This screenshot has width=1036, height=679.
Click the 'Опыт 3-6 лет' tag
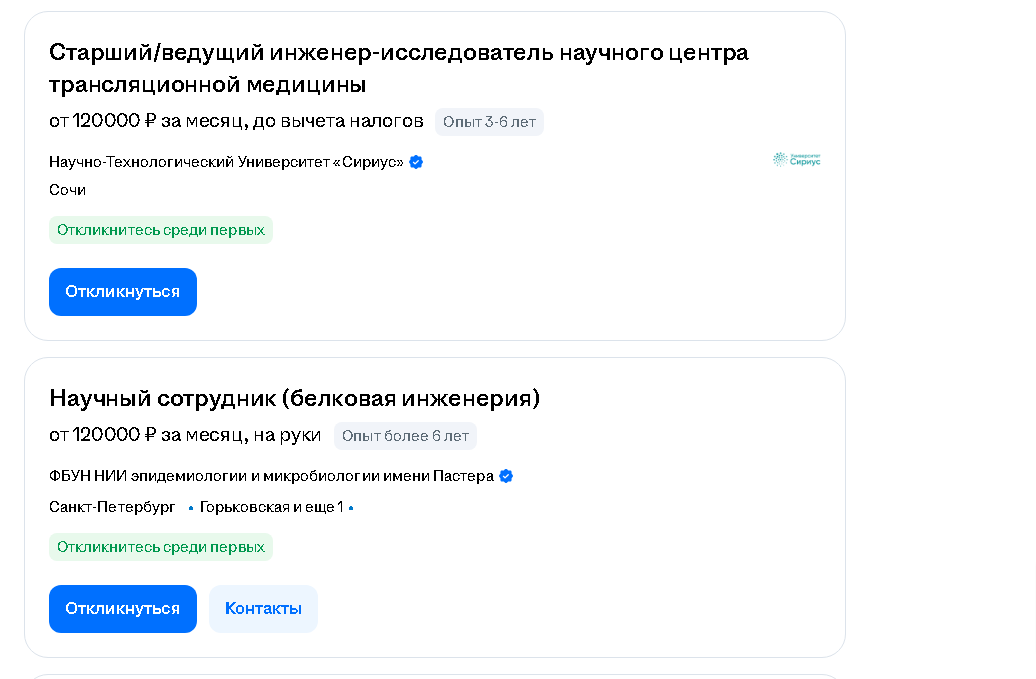click(x=489, y=122)
